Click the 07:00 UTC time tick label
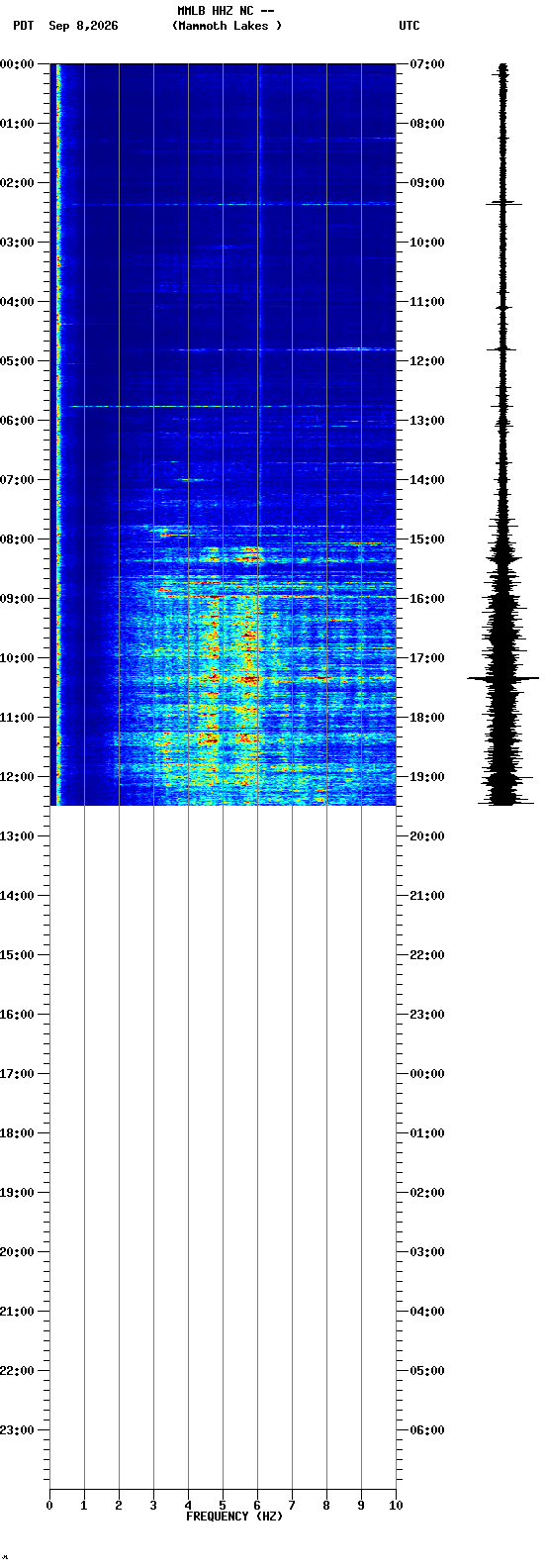The height and width of the screenshot is (1568, 546). click(x=426, y=64)
